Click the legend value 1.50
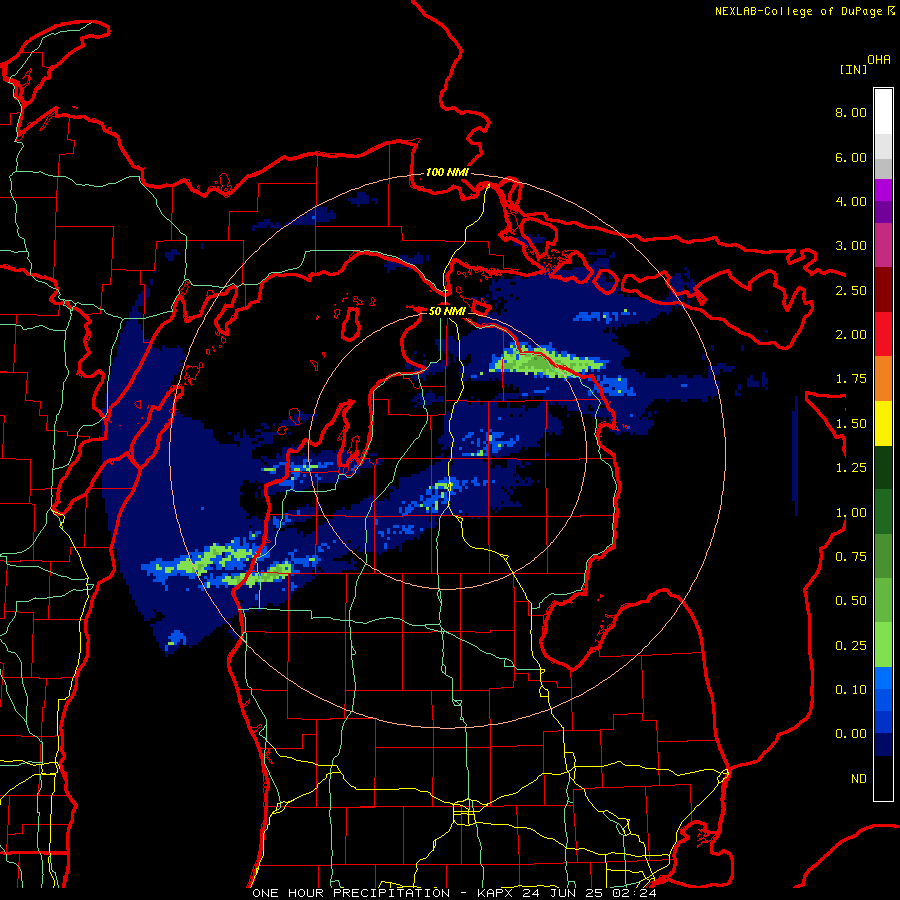The width and height of the screenshot is (900, 900). point(851,424)
